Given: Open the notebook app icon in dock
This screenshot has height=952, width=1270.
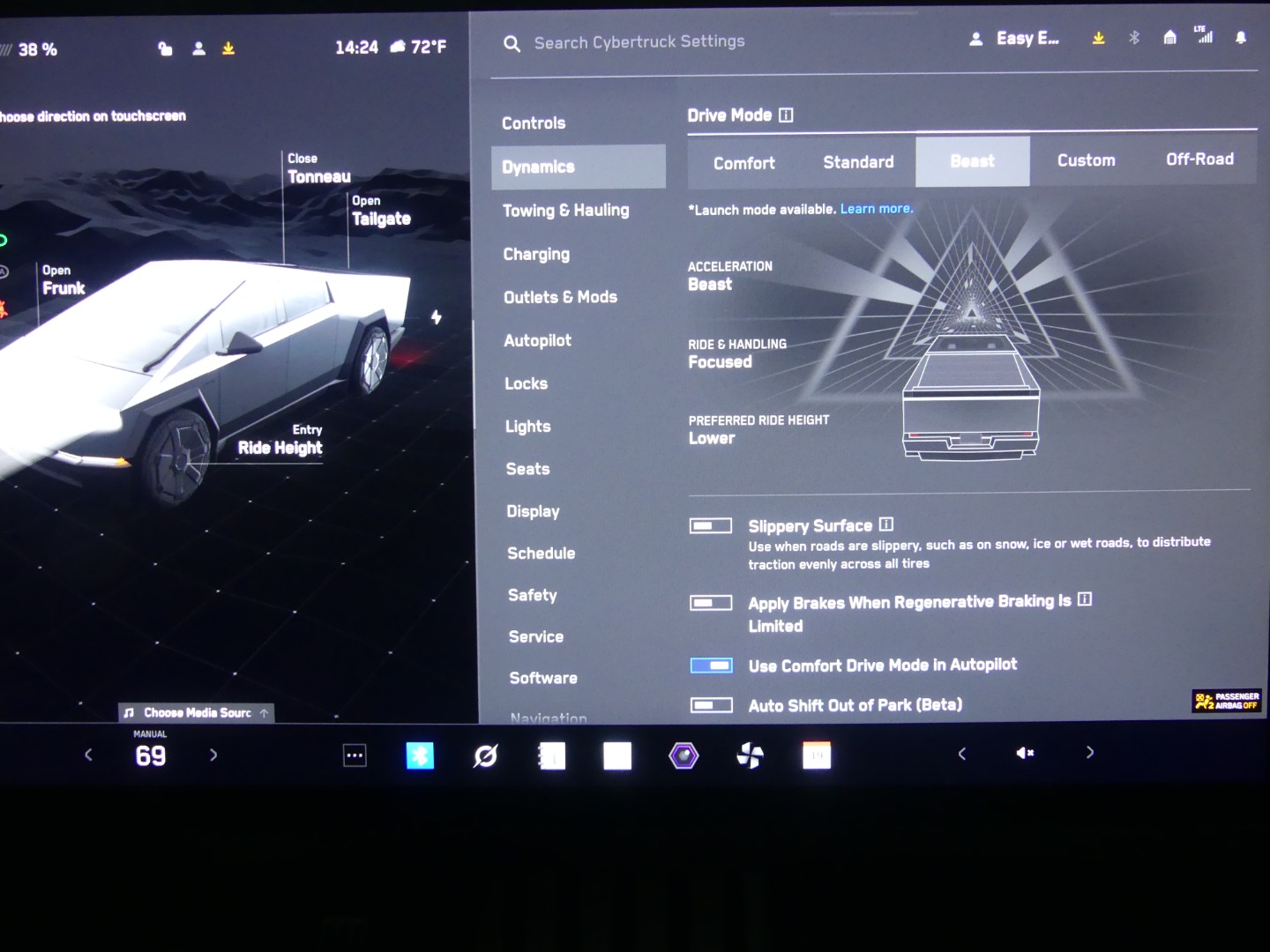Looking at the screenshot, I should [x=552, y=755].
